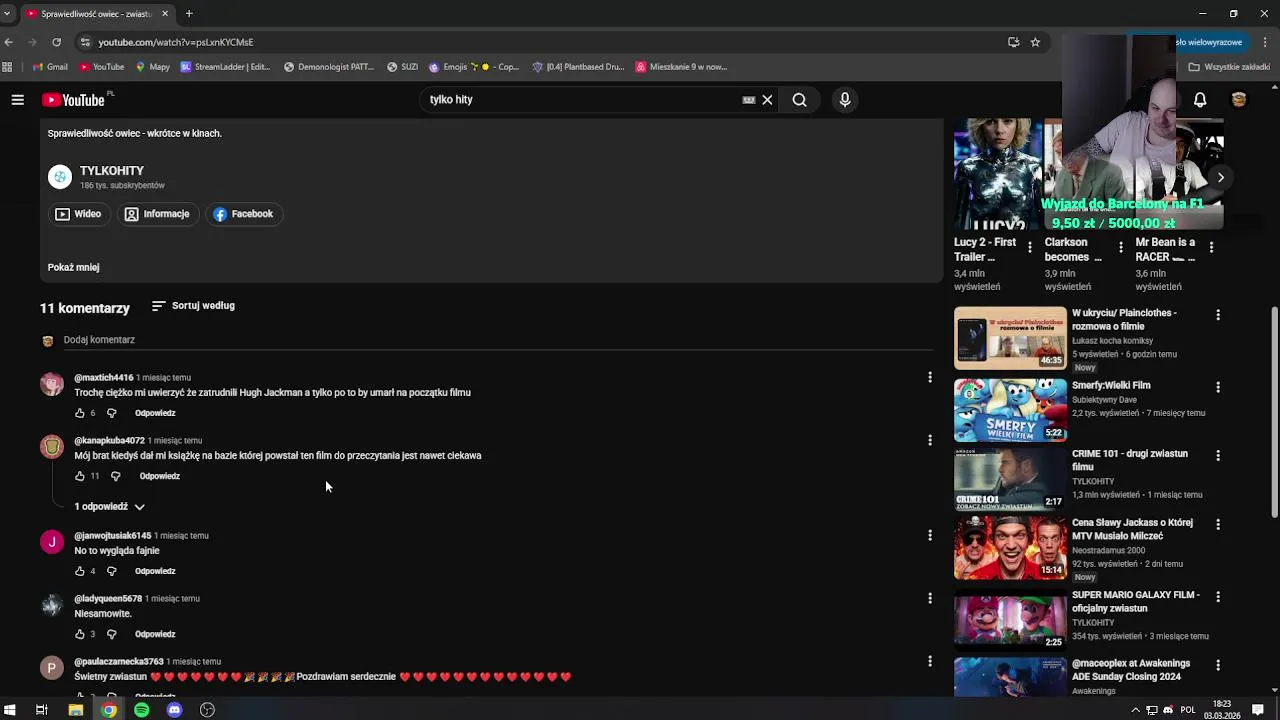Open Smerfy: Wielki Film thumbnail
The image size is (1280, 720).
point(1010,410)
